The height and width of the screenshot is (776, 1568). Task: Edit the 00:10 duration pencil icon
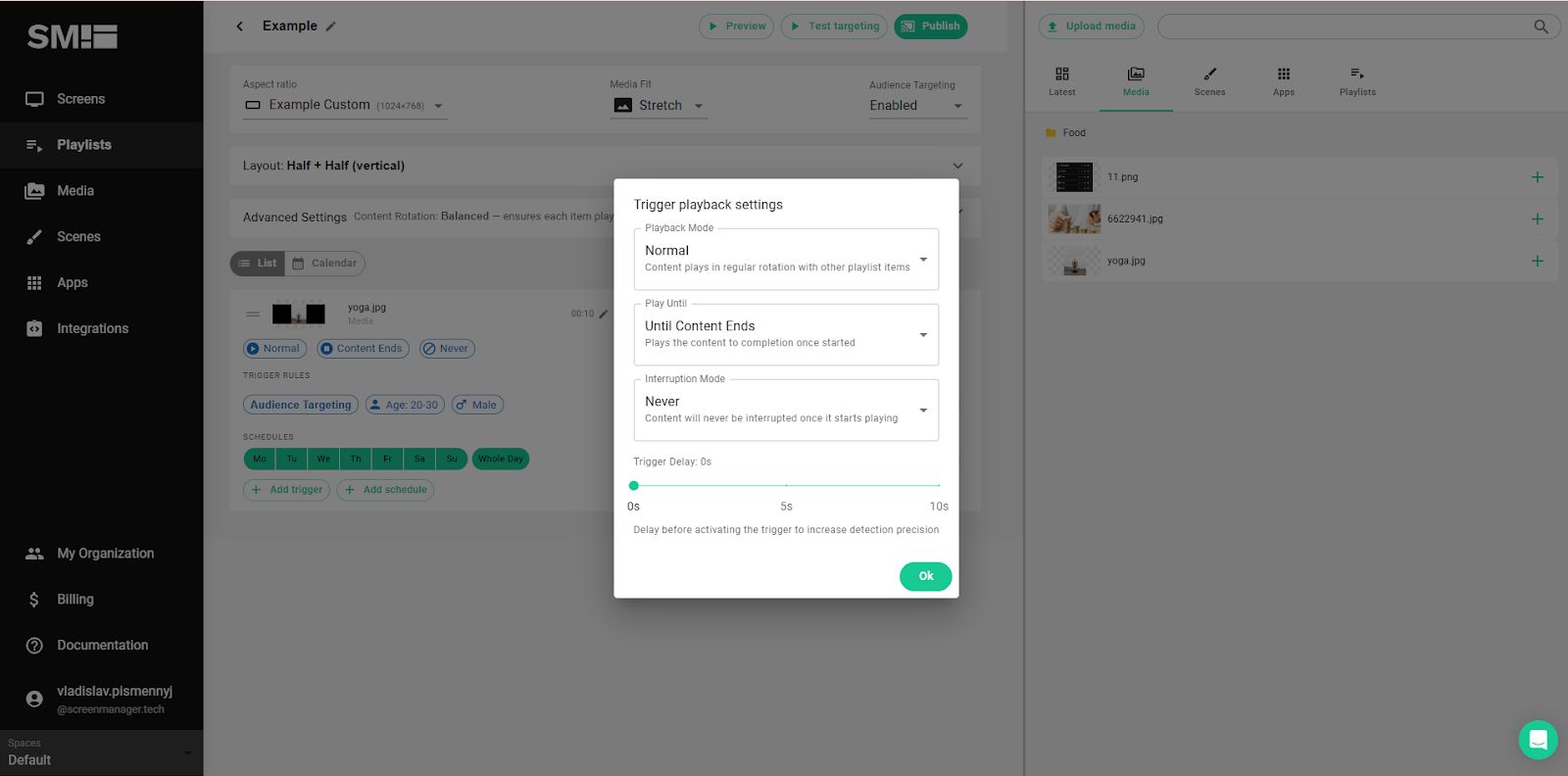click(x=603, y=314)
